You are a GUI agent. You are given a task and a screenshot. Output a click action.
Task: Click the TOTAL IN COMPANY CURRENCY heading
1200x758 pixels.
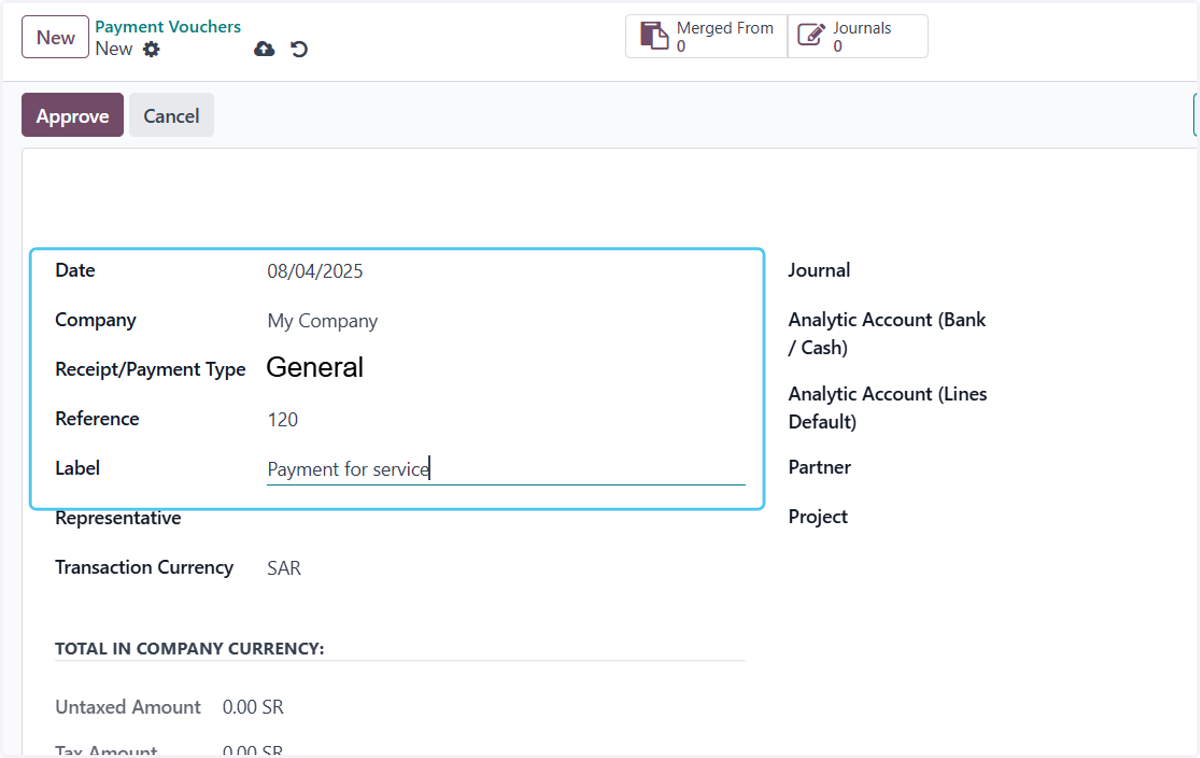[x=190, y=649]
